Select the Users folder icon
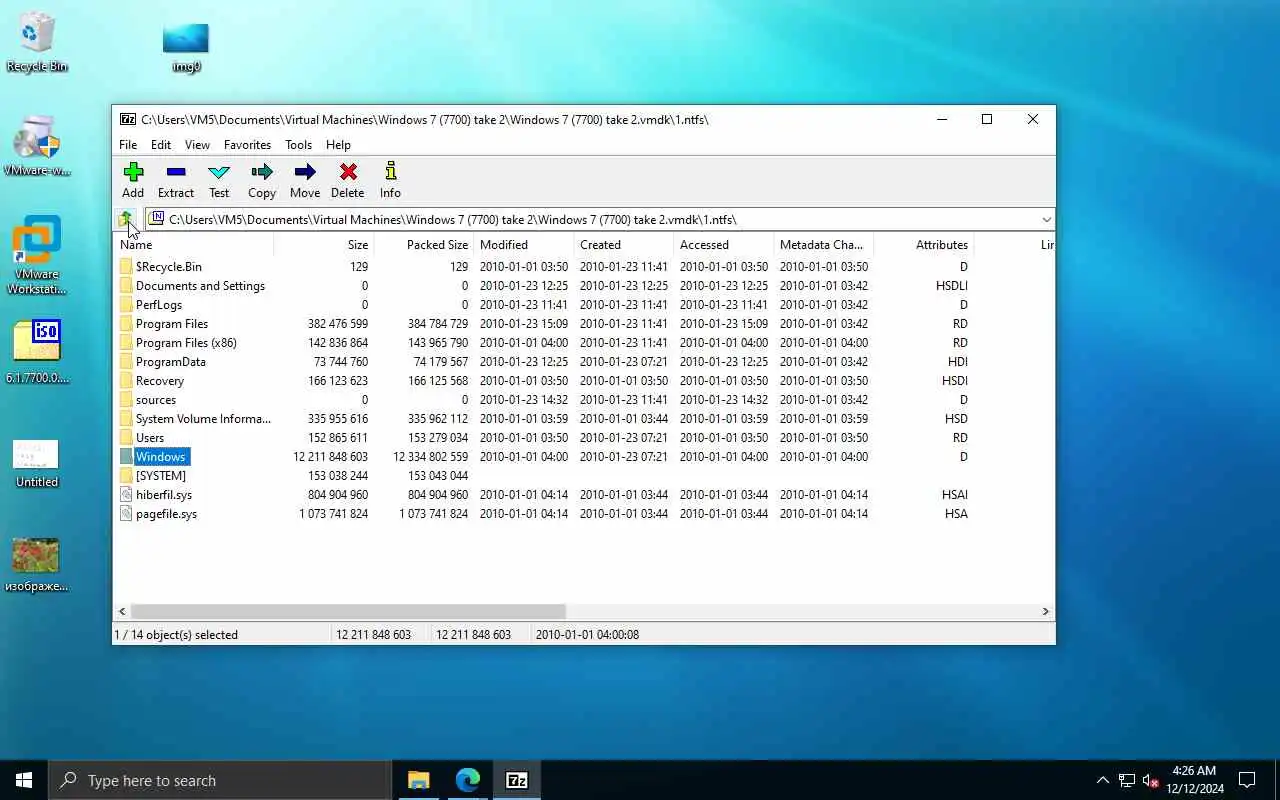Viewport: 1280px width, 800px height. (126, 438)
